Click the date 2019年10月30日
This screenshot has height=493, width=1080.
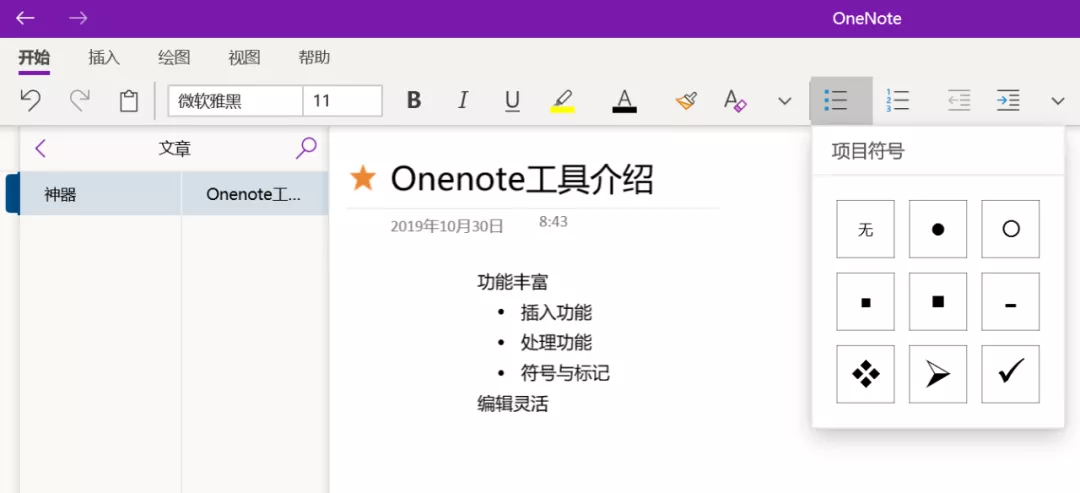coord(447,226)
